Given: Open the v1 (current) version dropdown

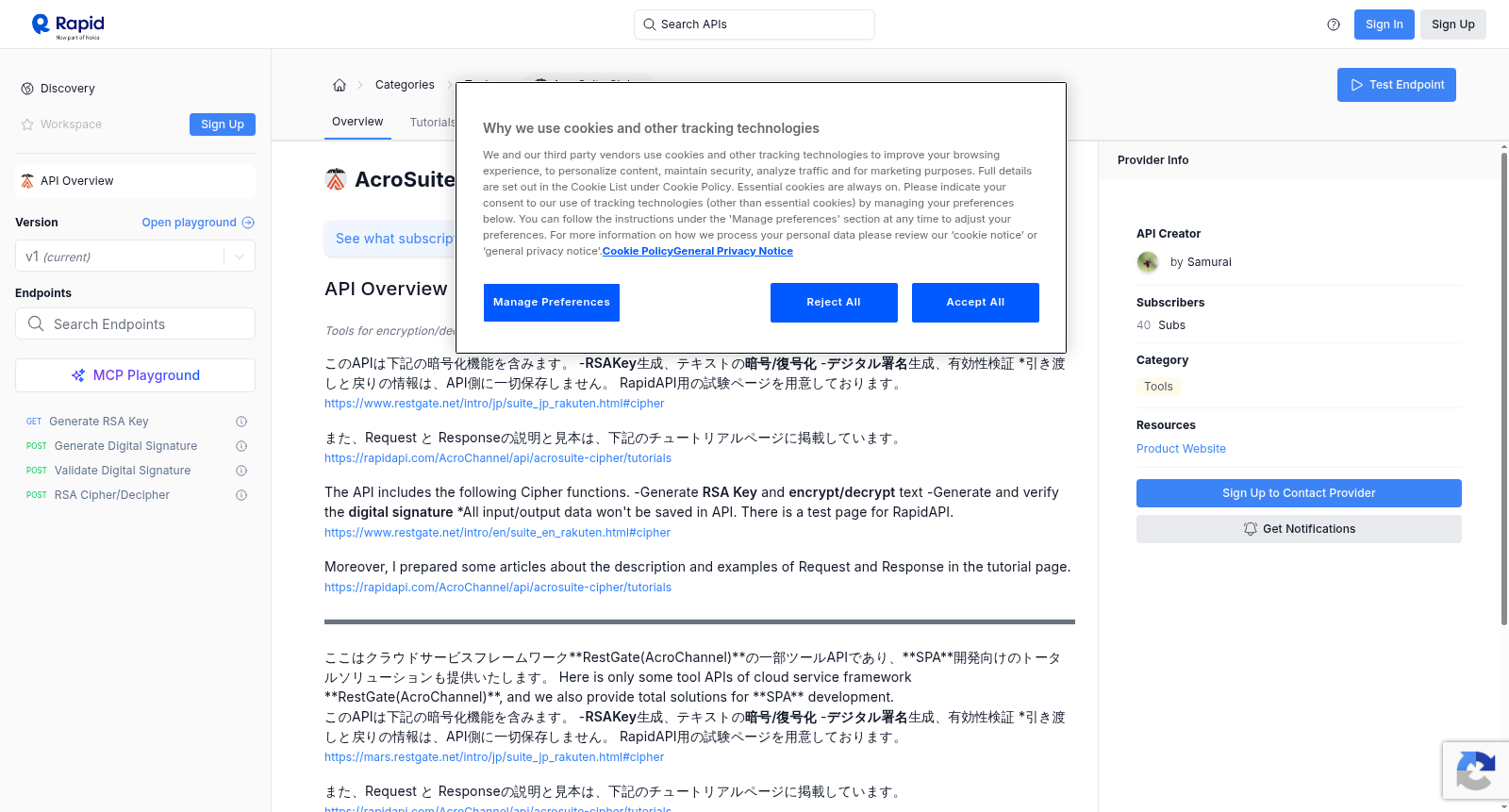Looking at the screenshot, I should coord(135,257).
